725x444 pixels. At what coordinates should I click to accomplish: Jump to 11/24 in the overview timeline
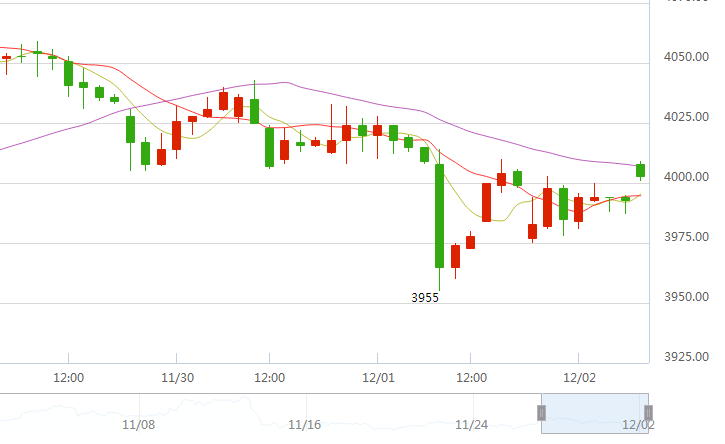(471, 425)
